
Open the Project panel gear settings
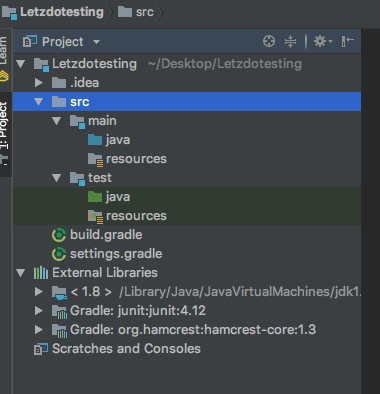(x=323, y=41)
